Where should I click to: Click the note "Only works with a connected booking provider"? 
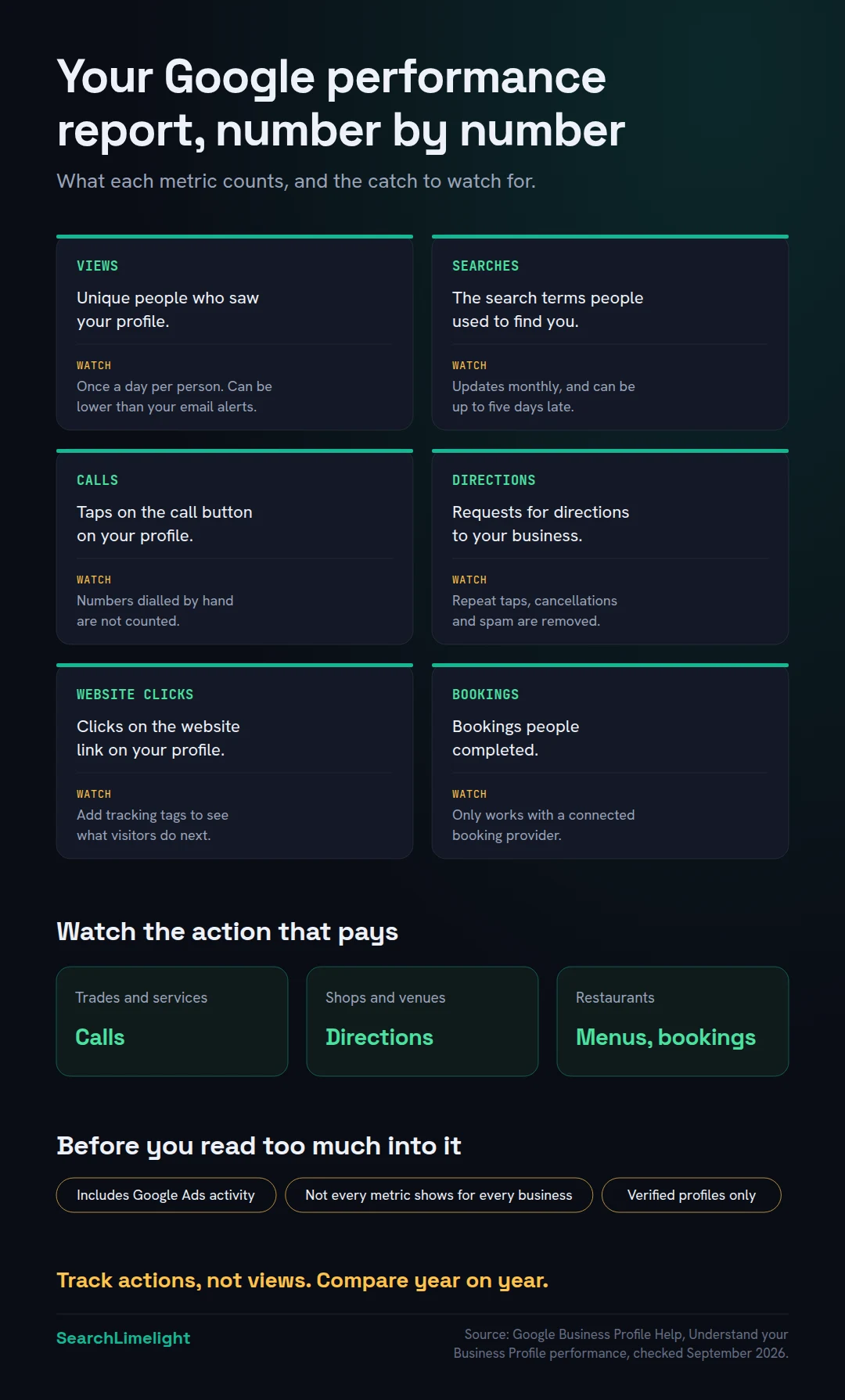pos(544,825)
